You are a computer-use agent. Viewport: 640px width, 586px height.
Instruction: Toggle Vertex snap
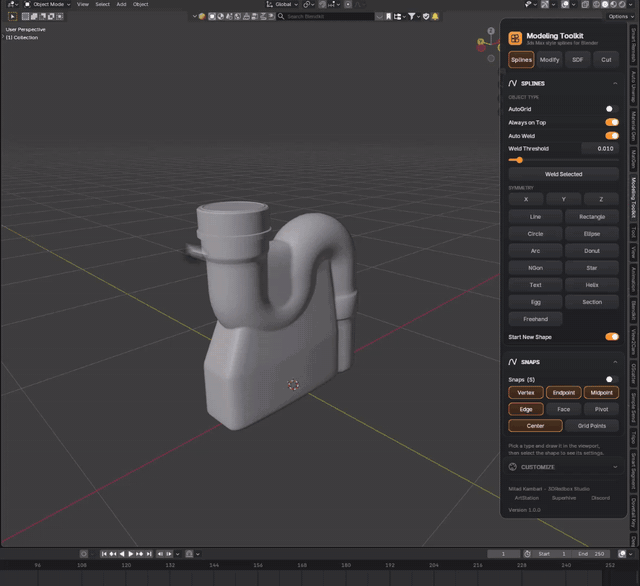pyautogui.click(x=526, y=393)
